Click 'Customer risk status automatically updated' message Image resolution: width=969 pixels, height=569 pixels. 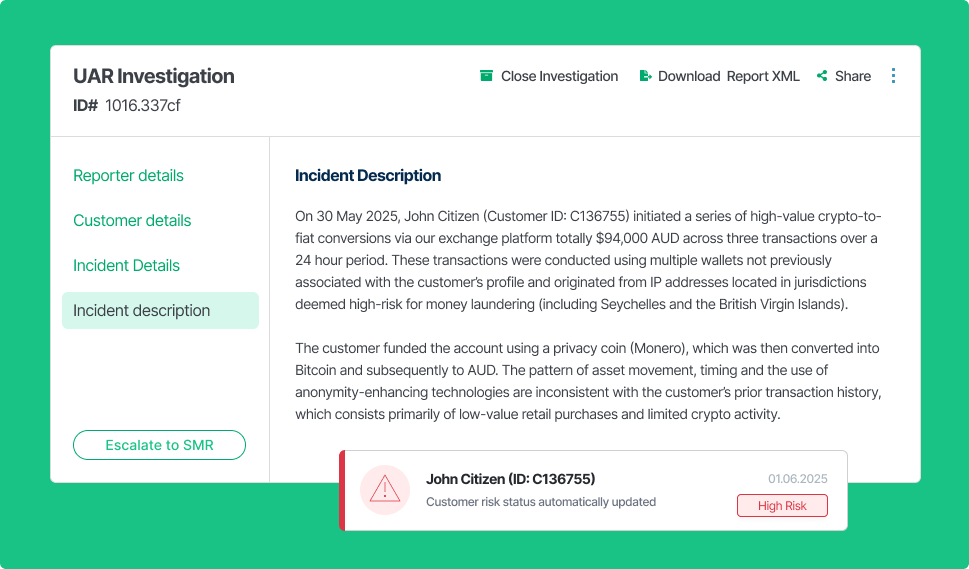point(541,502)
